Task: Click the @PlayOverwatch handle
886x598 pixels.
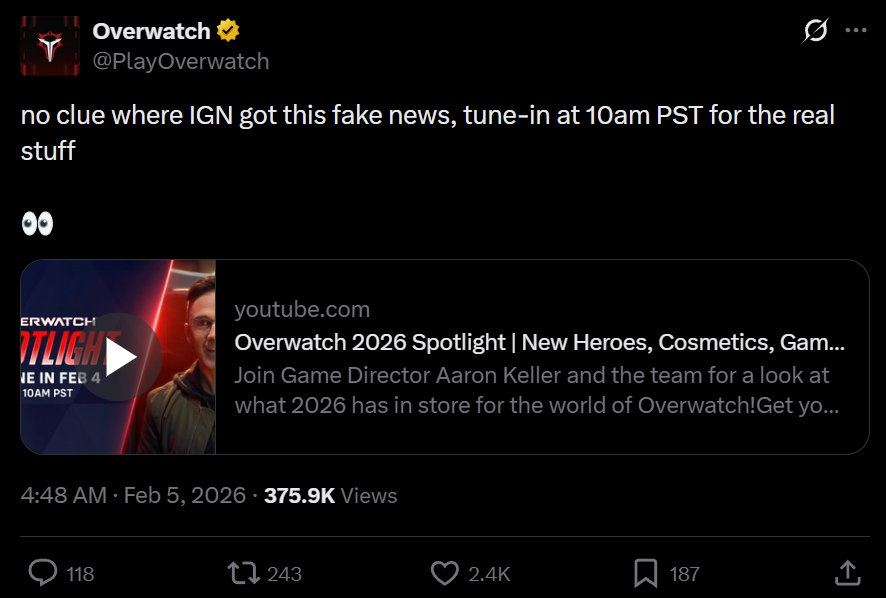Action: 181,61
